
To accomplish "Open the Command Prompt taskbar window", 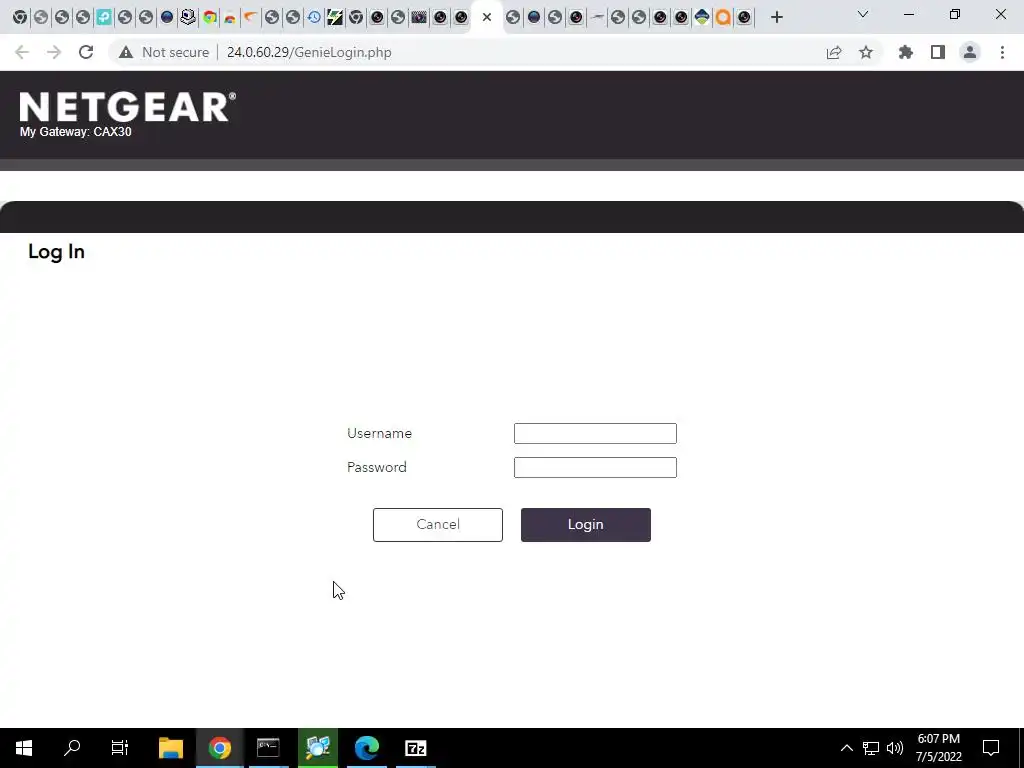I will [x=268, y=748].
